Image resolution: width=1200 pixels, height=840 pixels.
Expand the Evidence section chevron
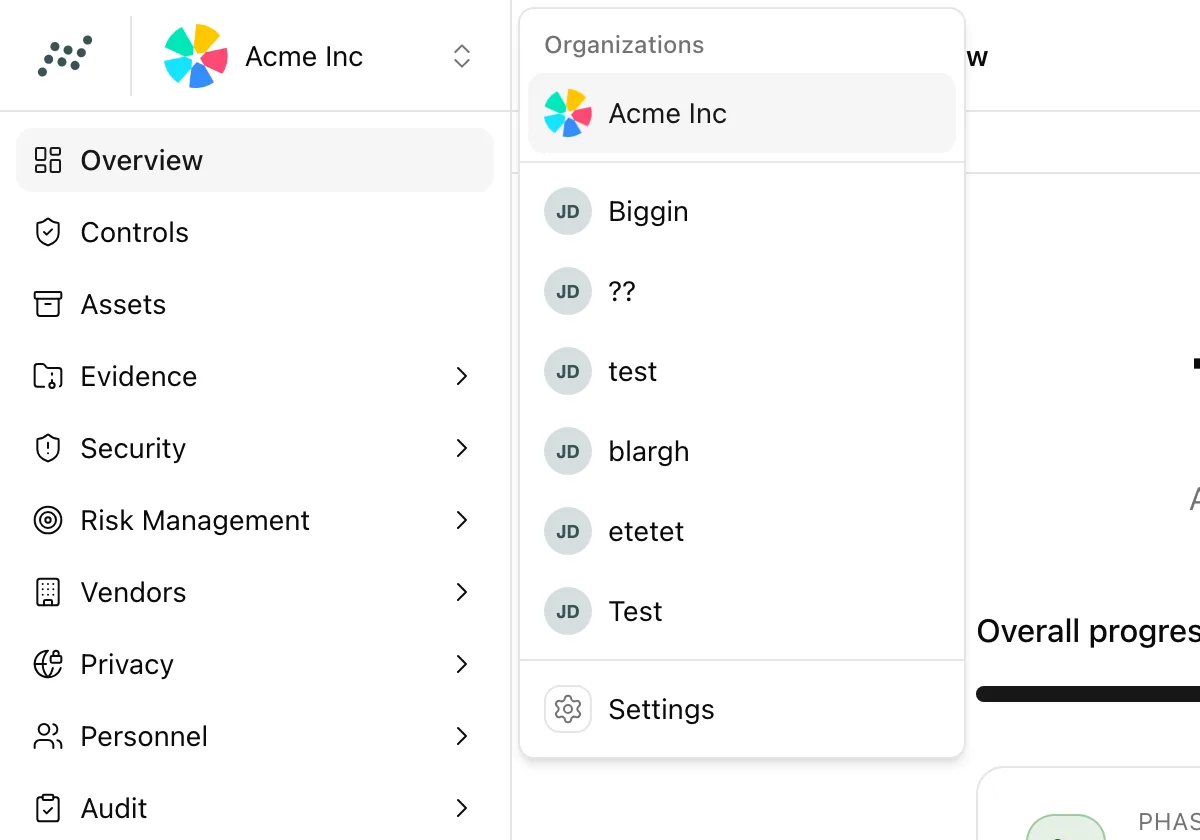pos(462,376)
